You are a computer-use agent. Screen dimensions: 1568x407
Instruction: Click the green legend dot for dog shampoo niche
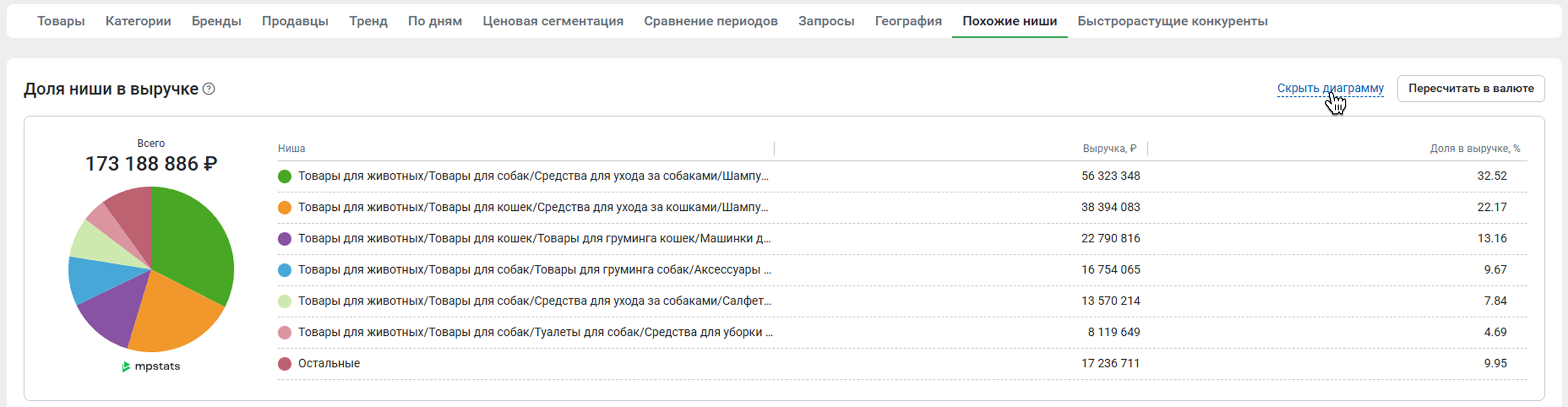[284, 176]
